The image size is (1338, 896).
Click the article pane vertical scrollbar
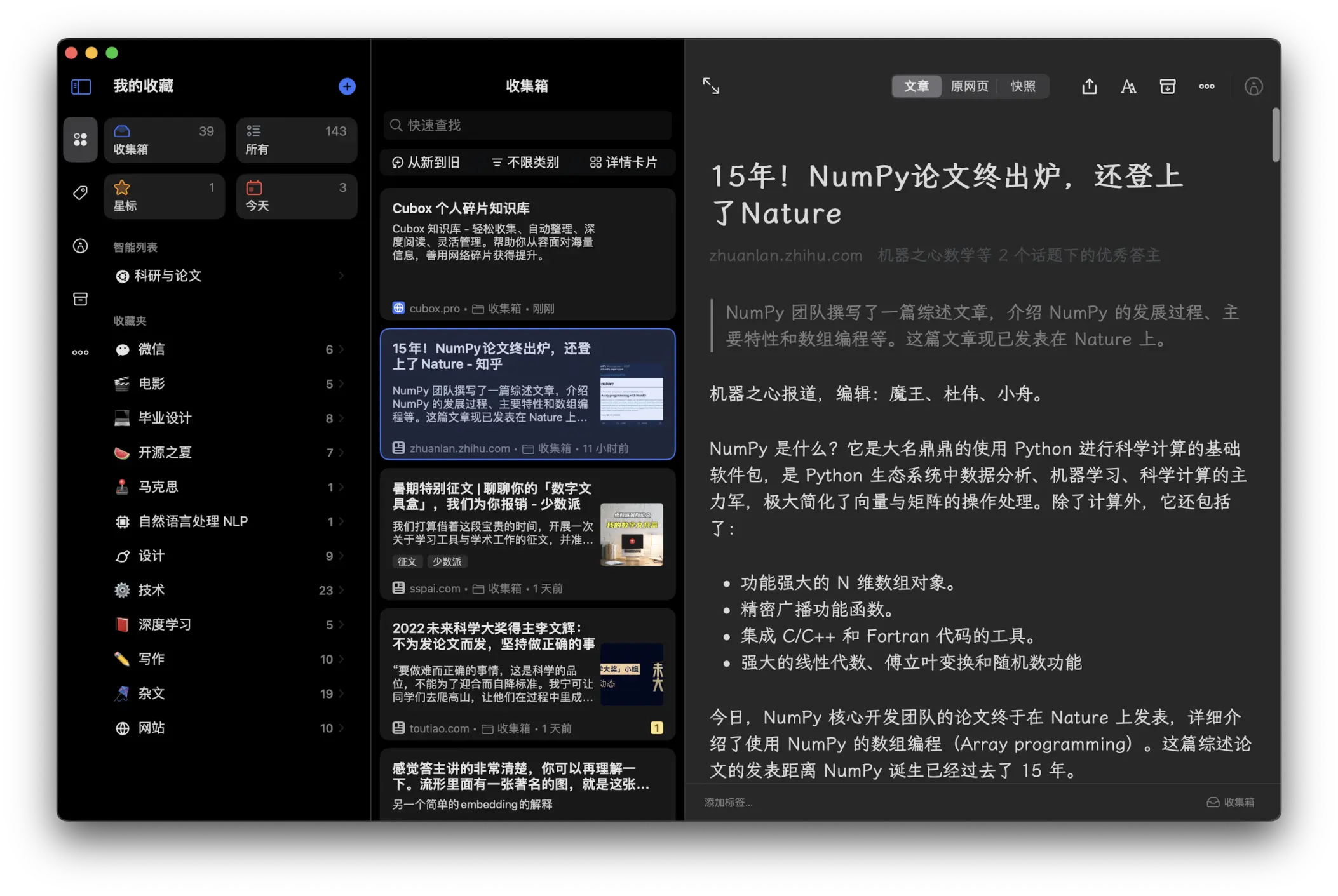[1275, 135]
